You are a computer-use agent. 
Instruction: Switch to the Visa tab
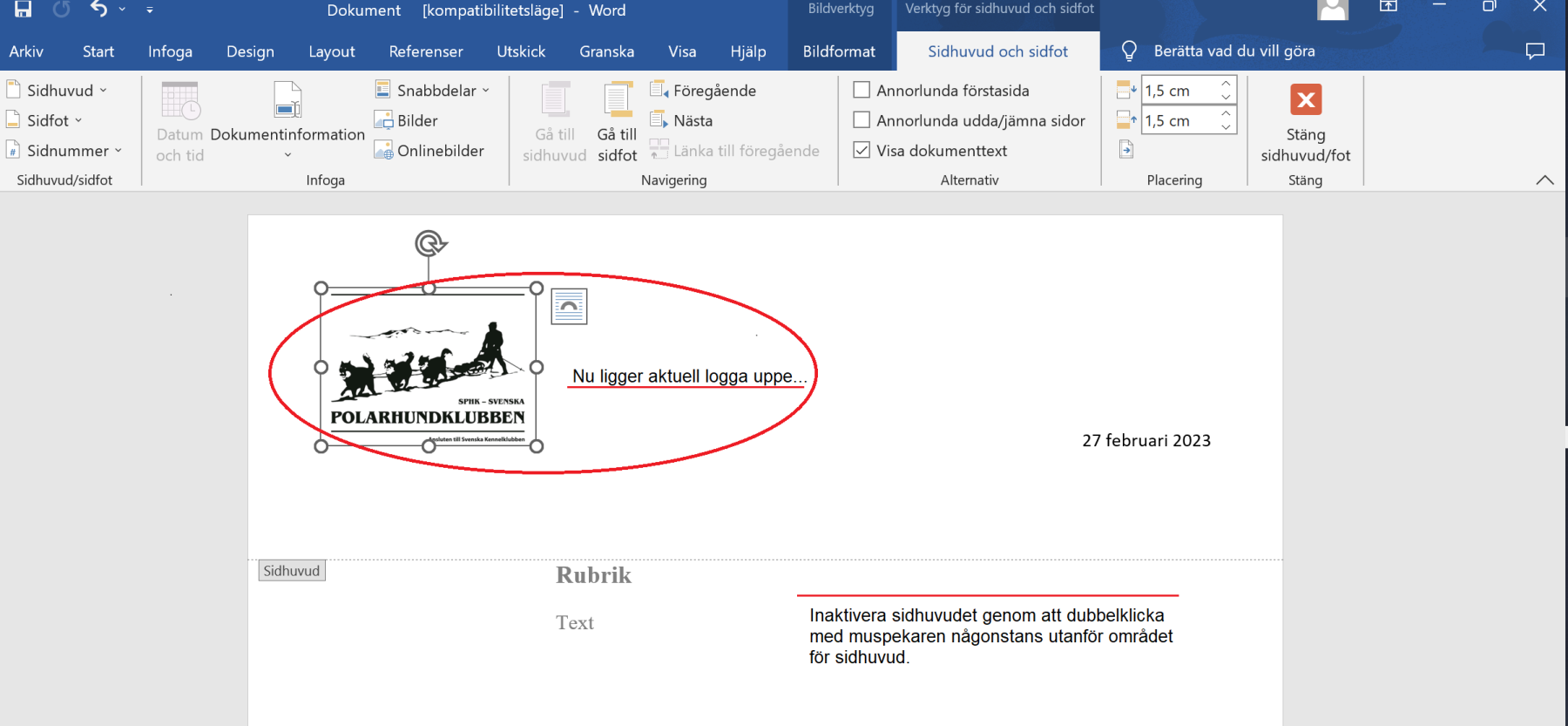(682, 51)
